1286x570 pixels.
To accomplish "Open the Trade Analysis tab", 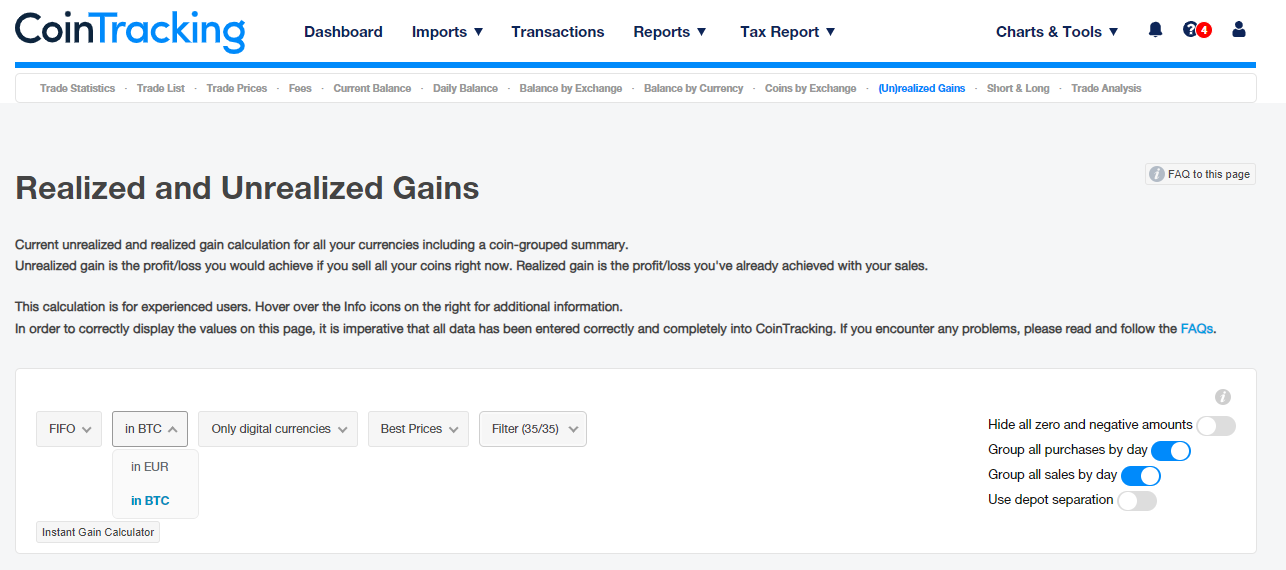I will pyautogui.click(x=1106, y=88).
